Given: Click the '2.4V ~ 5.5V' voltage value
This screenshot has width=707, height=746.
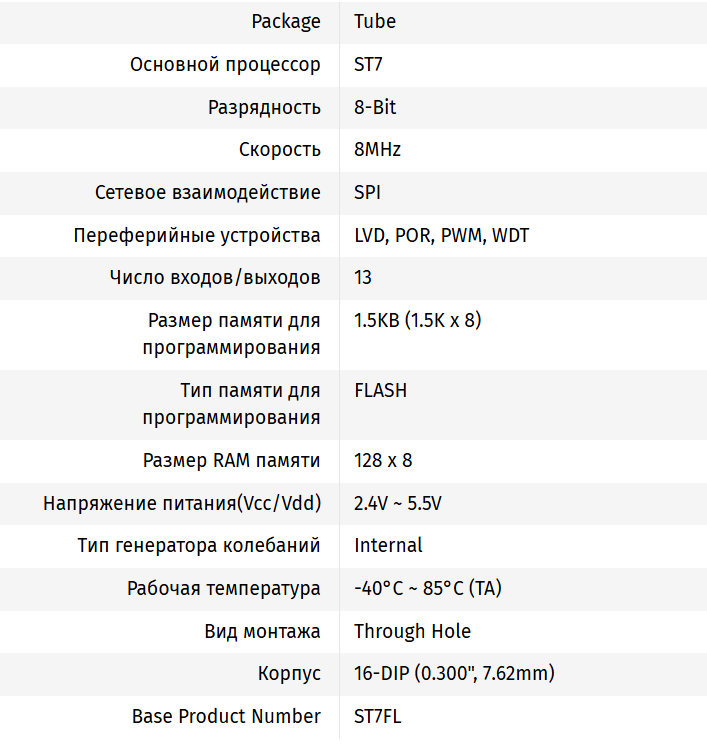Looking at the screenshot, I should click(397, 503).
